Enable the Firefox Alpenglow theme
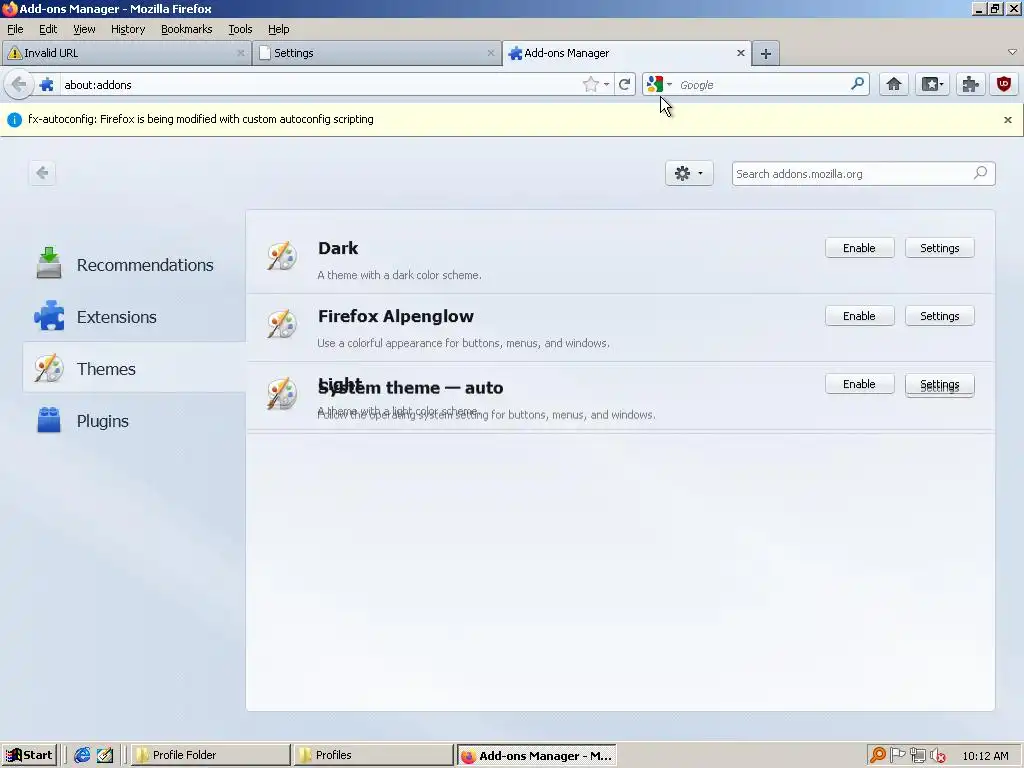 click(x=859, y=316)
